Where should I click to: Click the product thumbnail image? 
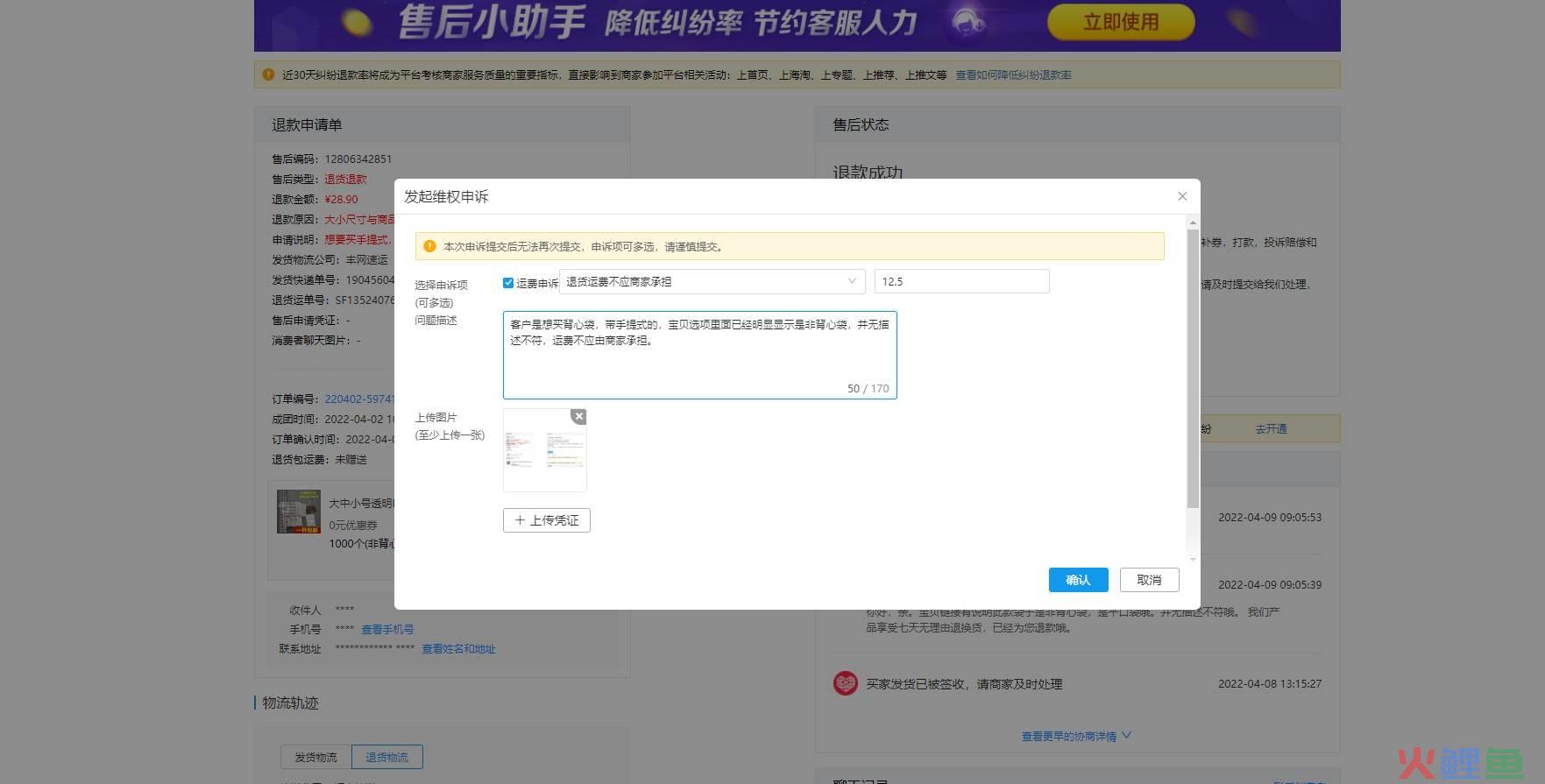coord(299,512)
